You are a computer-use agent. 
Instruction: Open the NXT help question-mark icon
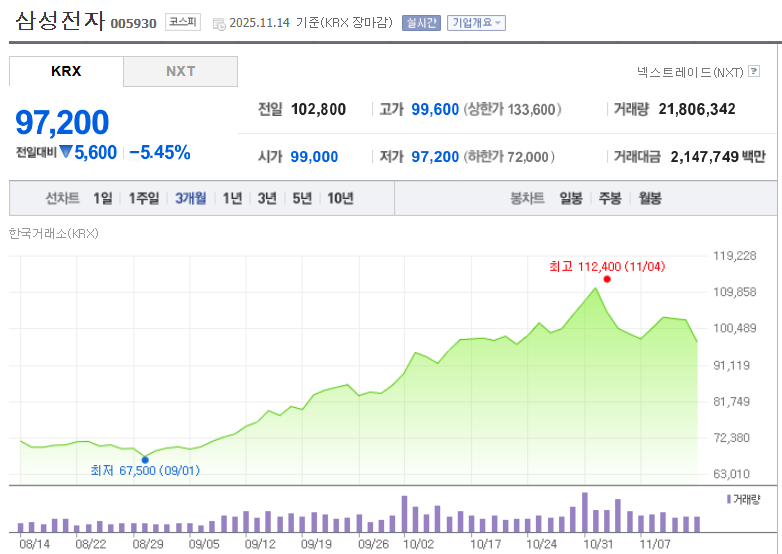click(x=754, y=71)
